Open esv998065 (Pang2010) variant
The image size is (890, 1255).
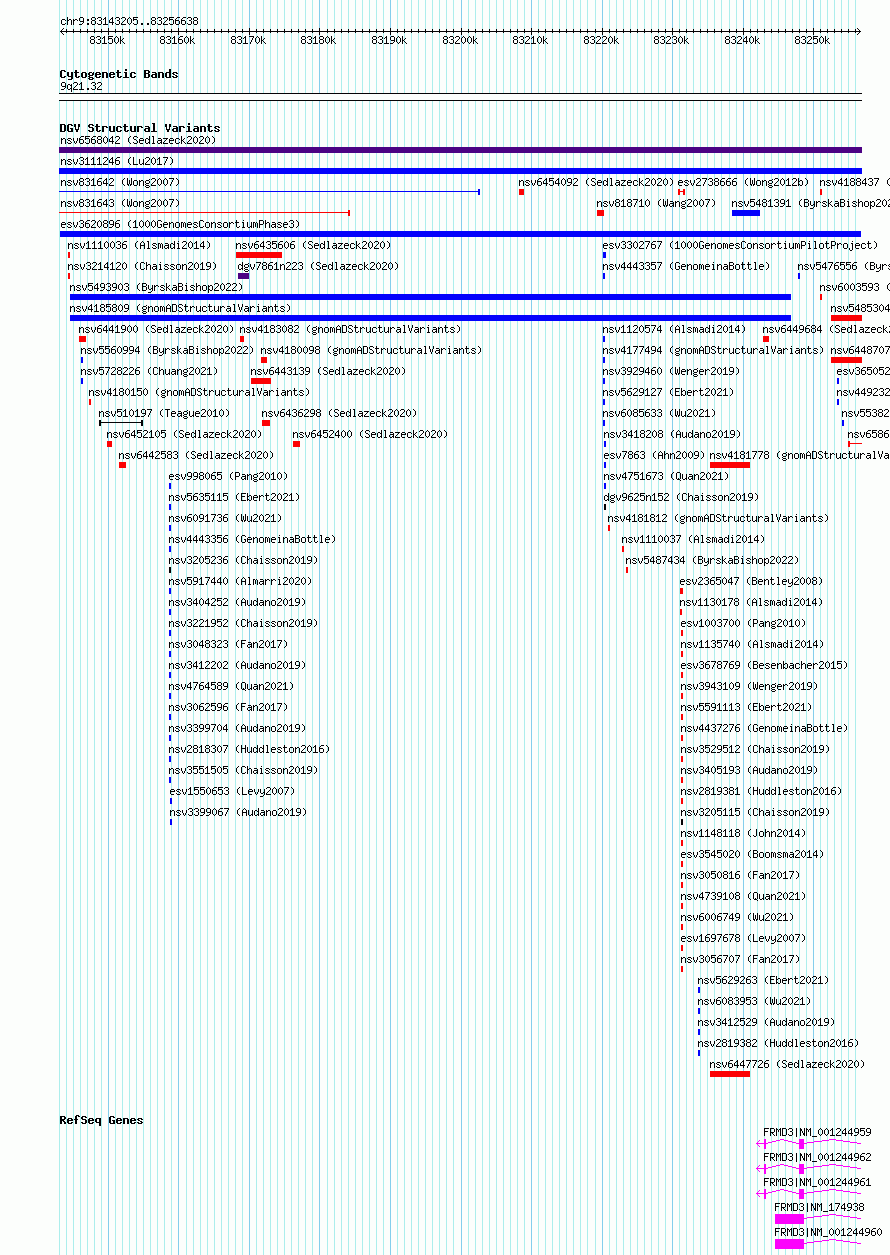tap(228, 476)
